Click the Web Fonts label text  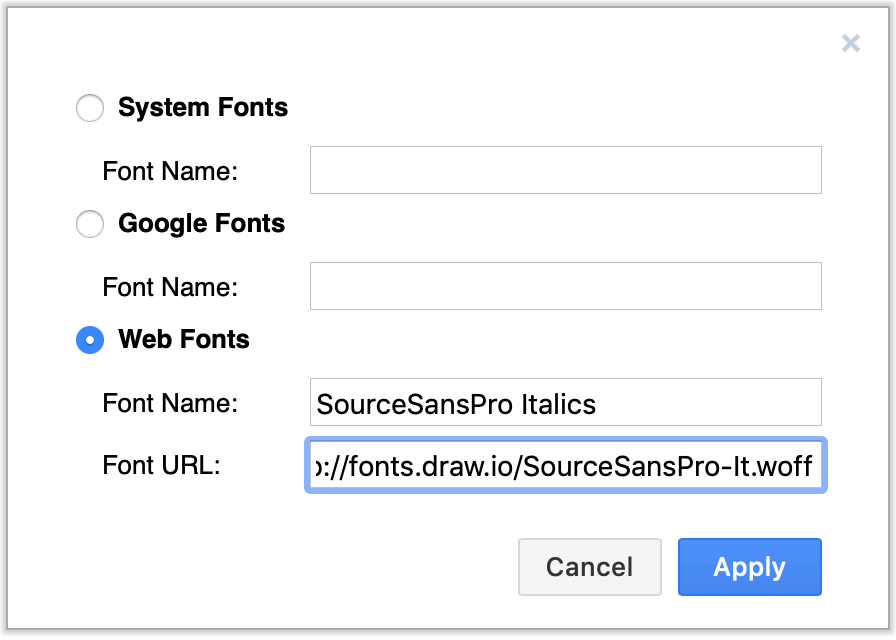pos(184,340)
